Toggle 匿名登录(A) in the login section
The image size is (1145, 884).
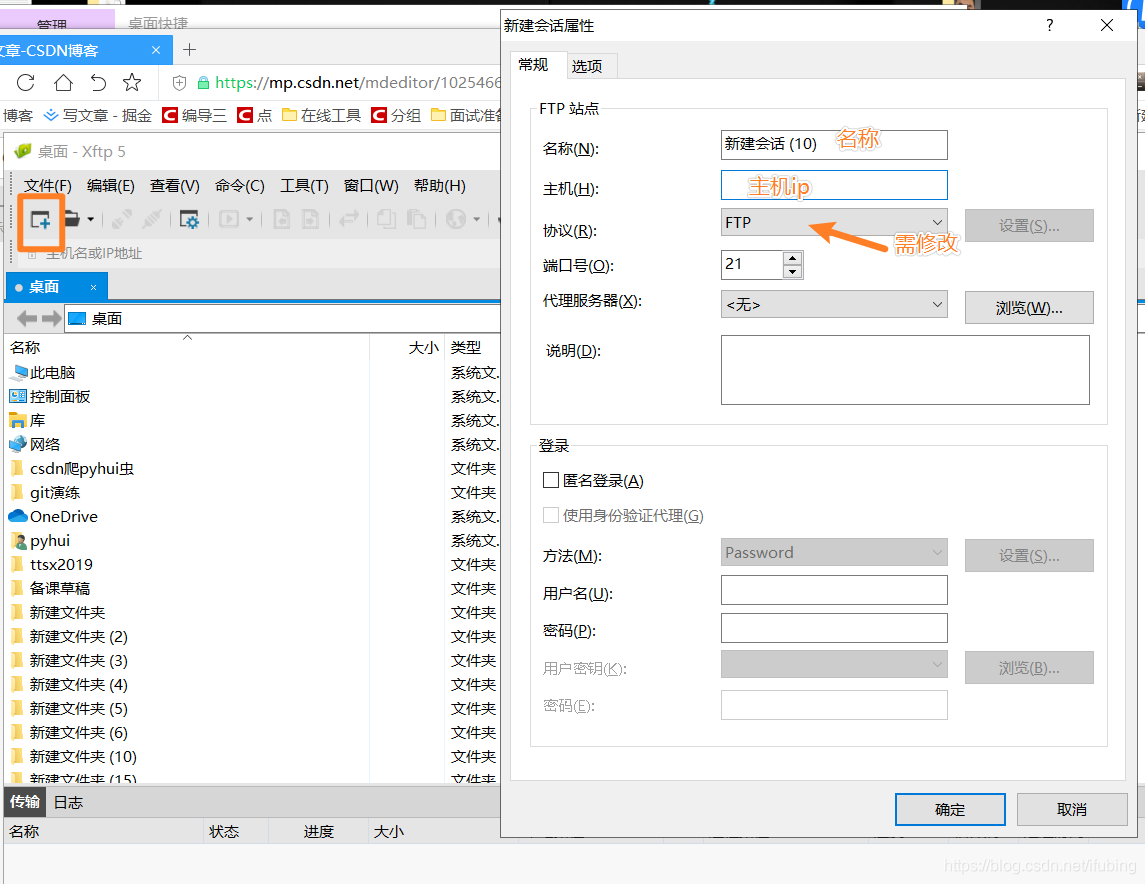pyautogui.click(x=551, y=480)
